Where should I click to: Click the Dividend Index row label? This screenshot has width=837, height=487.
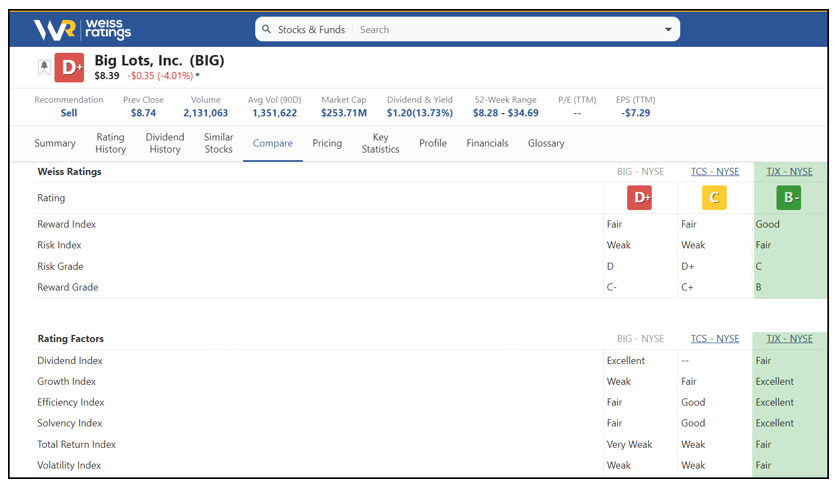(x=70, y=360)
